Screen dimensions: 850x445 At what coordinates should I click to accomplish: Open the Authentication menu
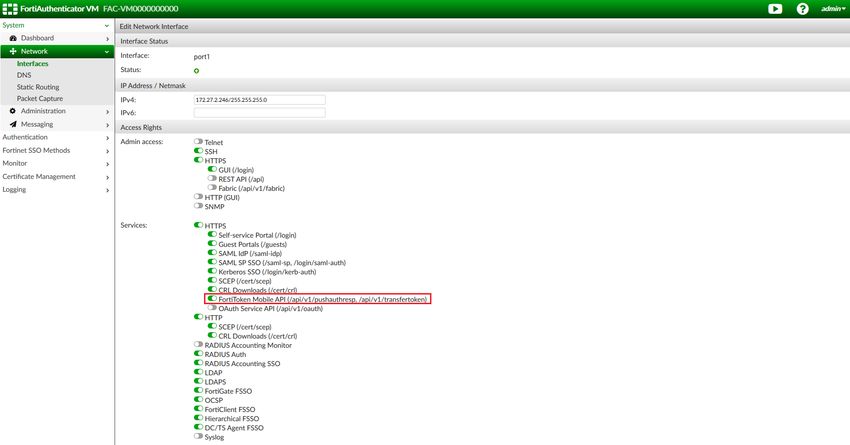(x=25, y=137)
